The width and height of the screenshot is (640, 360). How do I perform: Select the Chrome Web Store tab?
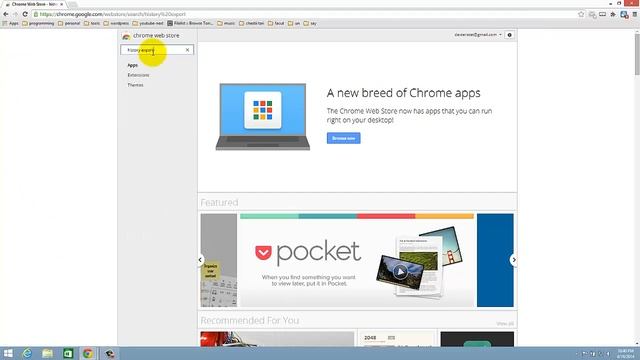33,4
